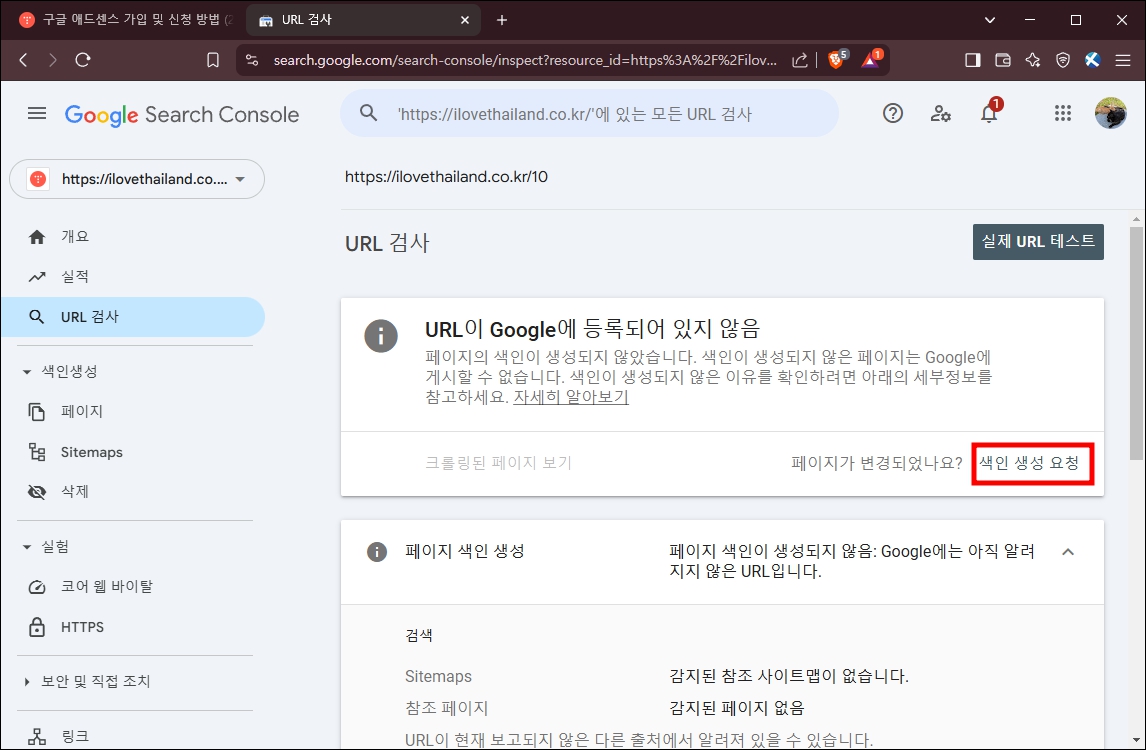Viewport: 1146px width, 750px height.
Task: Open a new browser tab
Action: click(501, 20)
